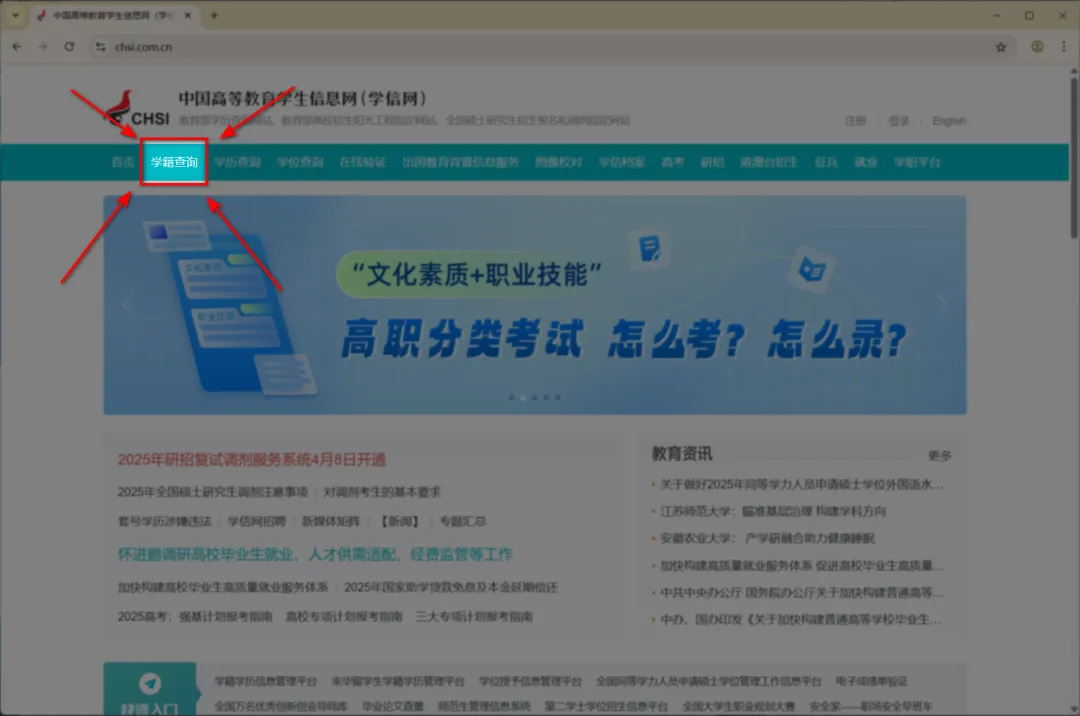The width and height of the screenshot is (1080, 716).
Task: Click the page vertical scrollbar thumb
Action: (1074, 158)
